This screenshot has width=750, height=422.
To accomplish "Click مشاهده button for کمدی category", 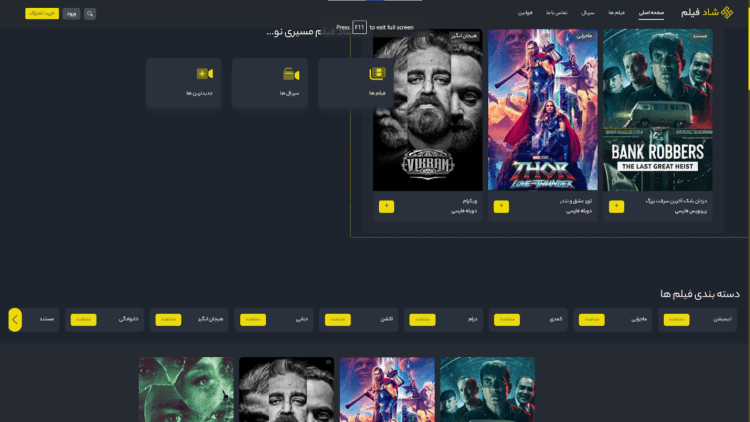I will coord(507,320).
